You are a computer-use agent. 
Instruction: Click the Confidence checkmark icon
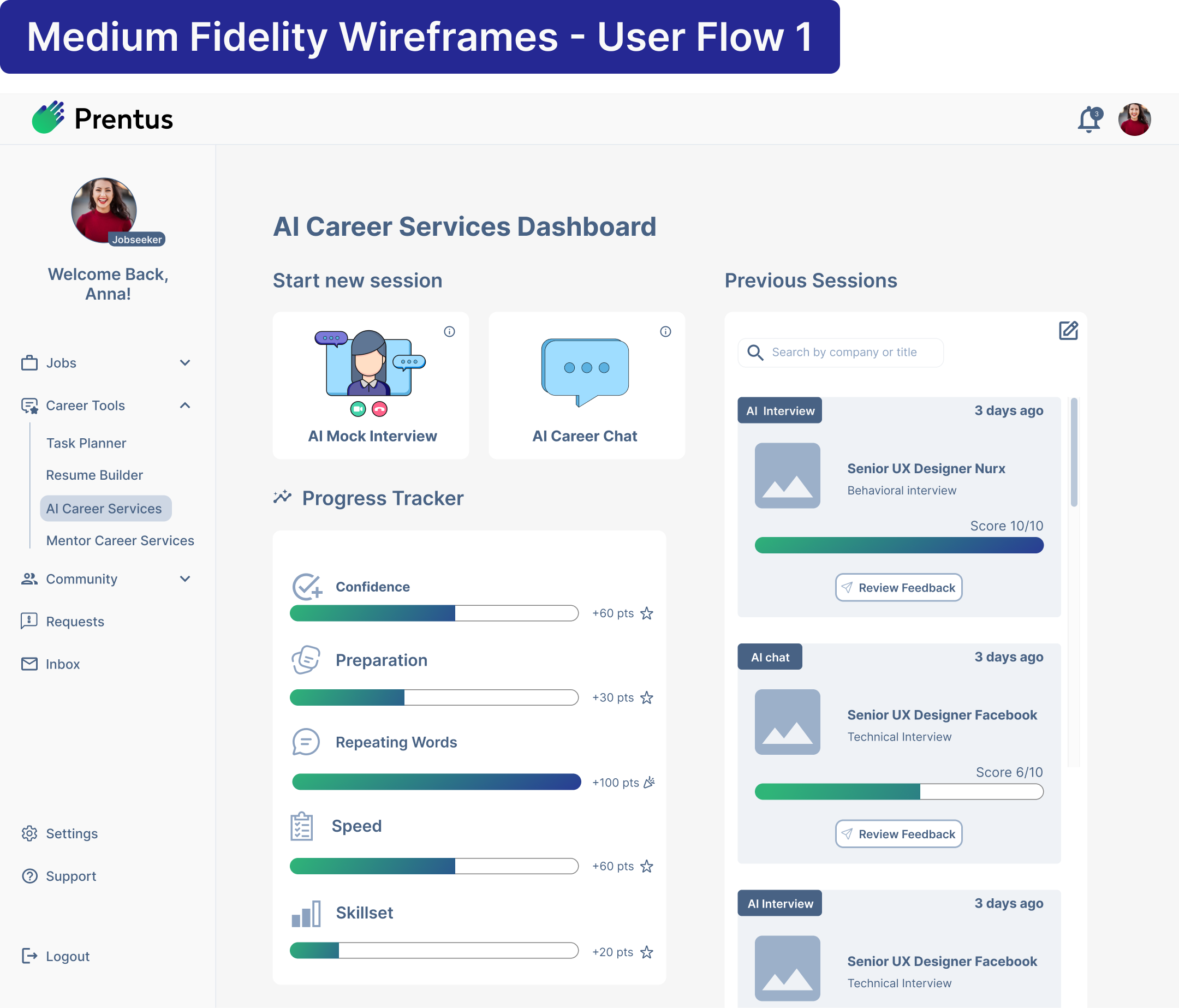pyautogui.click(x=307, y=587)
